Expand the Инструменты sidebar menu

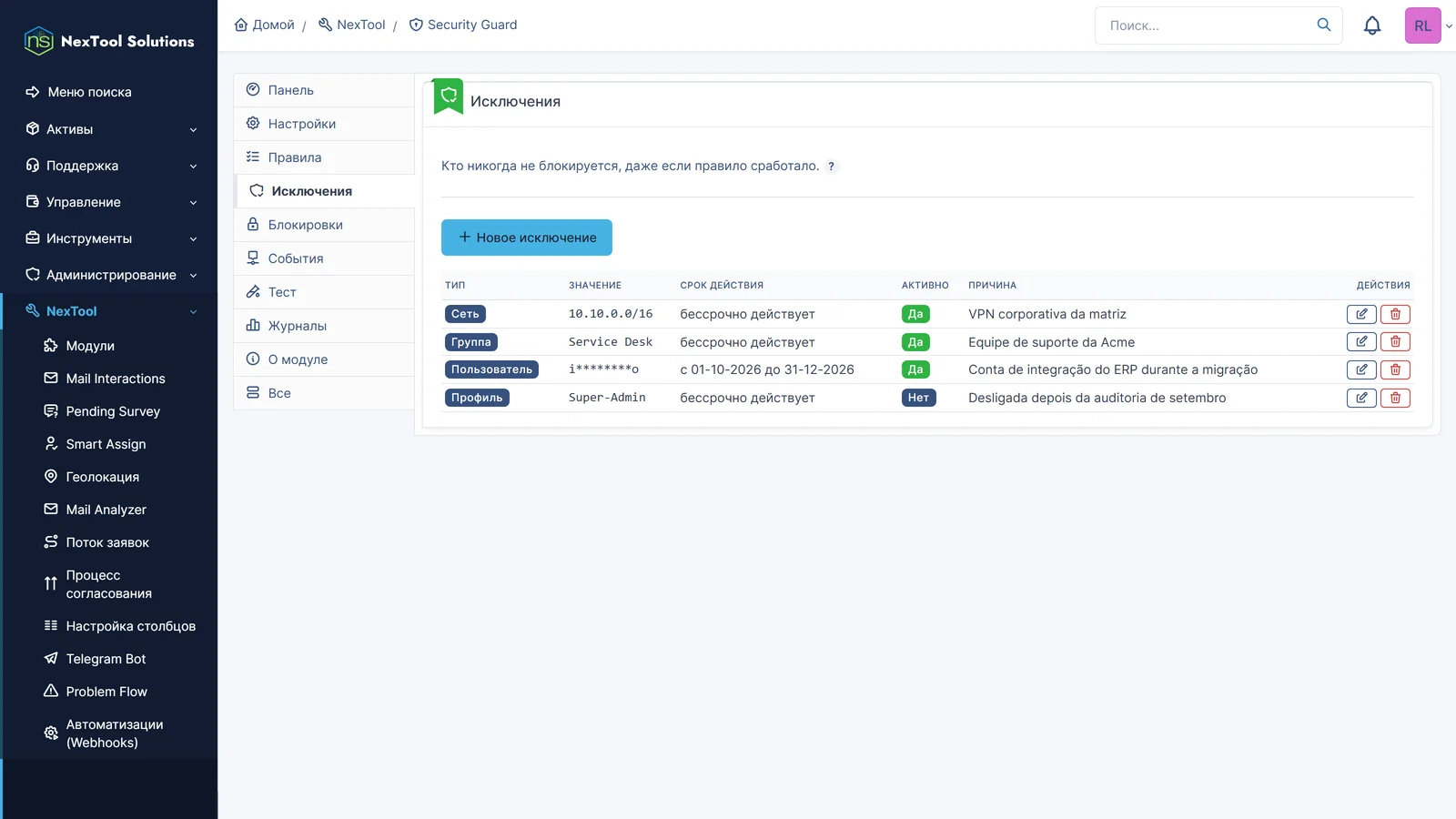109,238
